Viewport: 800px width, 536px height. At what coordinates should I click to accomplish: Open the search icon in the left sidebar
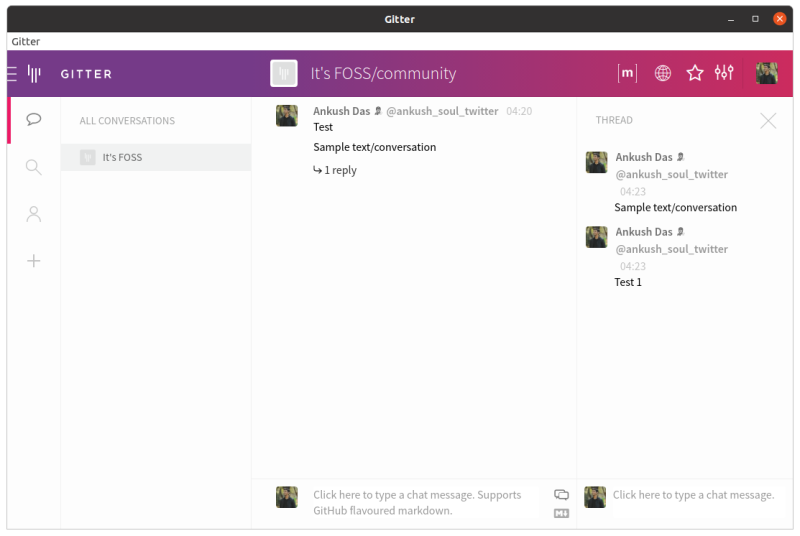(34, 167)
